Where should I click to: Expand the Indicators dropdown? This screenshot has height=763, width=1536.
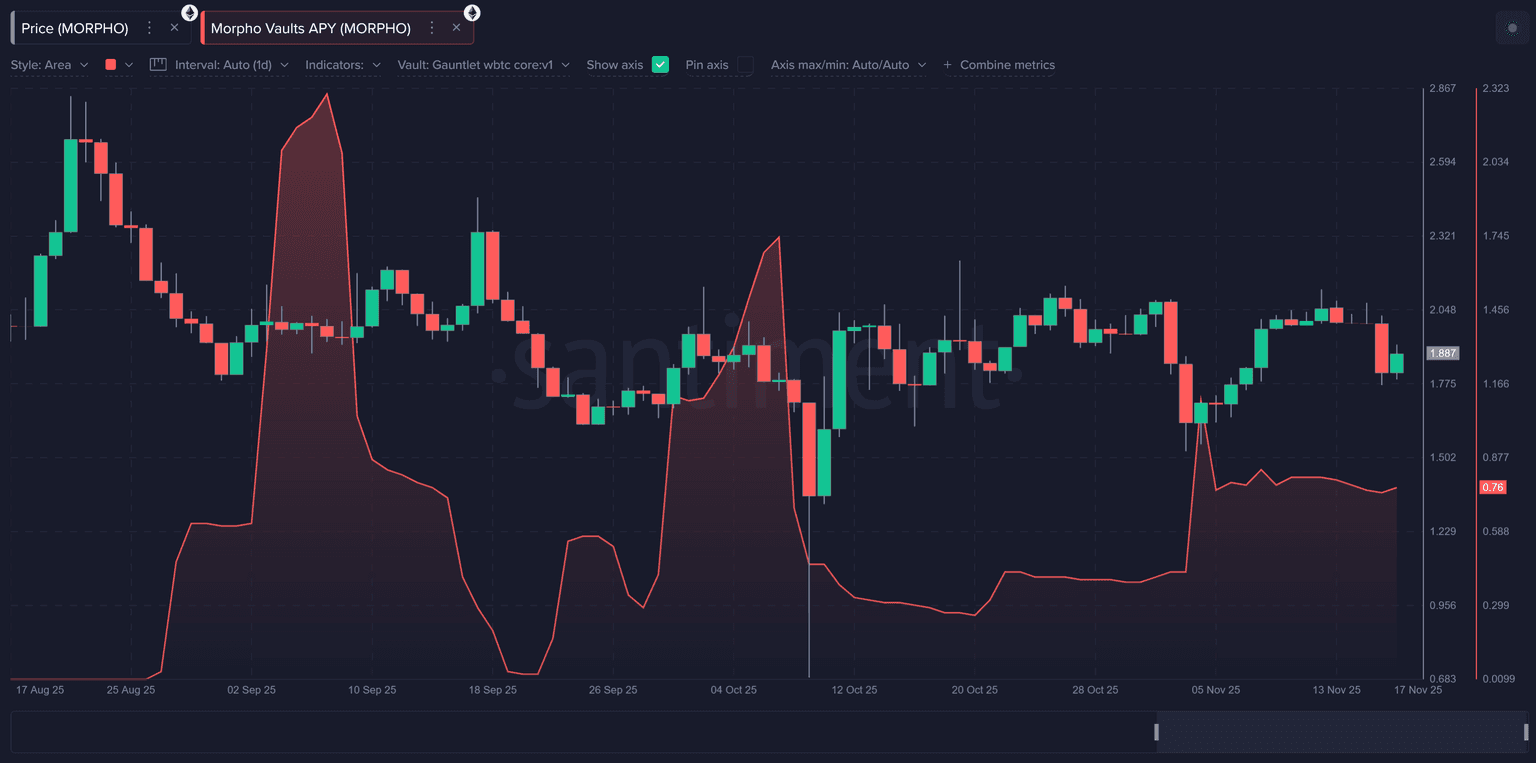click(x=342, y=65)
